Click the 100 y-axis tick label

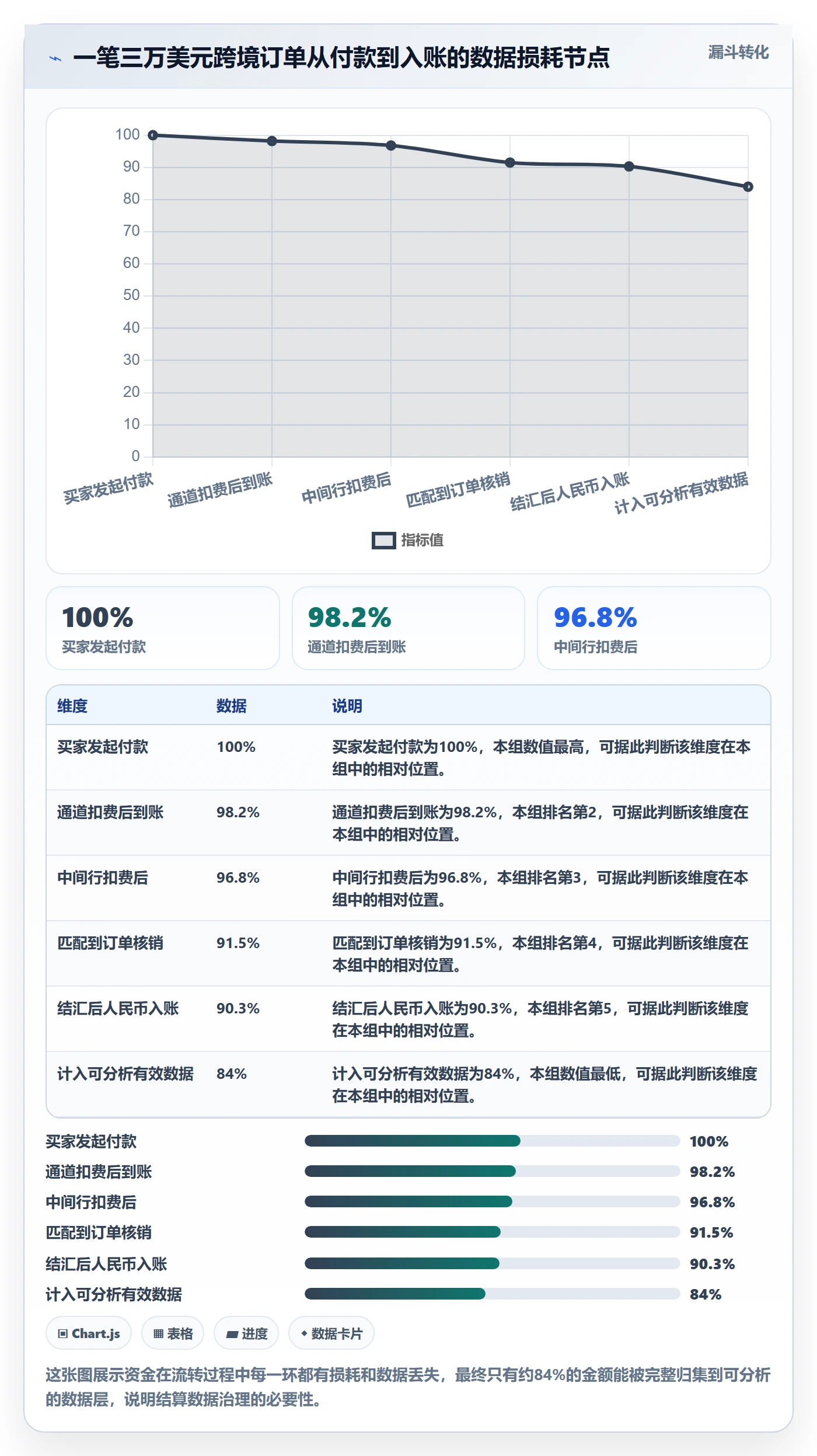pyautogui.click(x=127, y=134)
